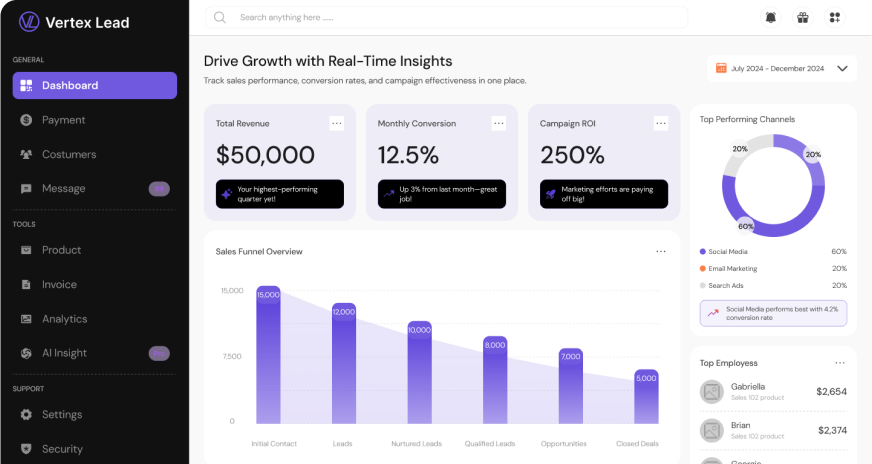Open the Analytics sidebar item
872x464 pixels.
[x=64, y=319]
